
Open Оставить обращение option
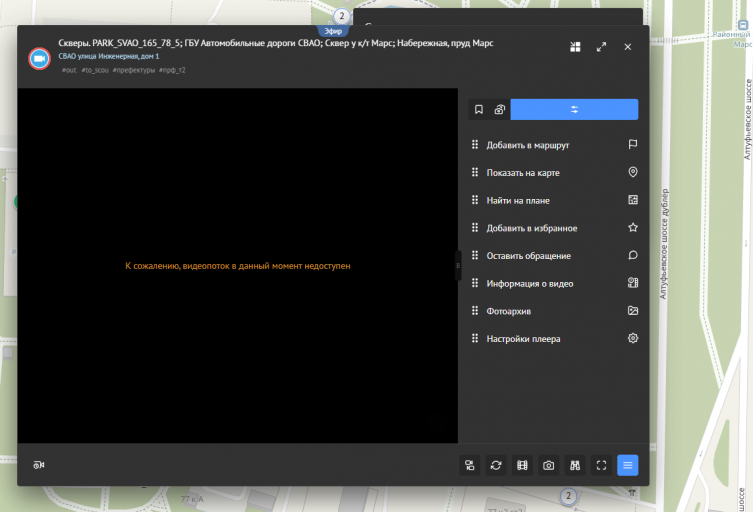tap(555, 256)
